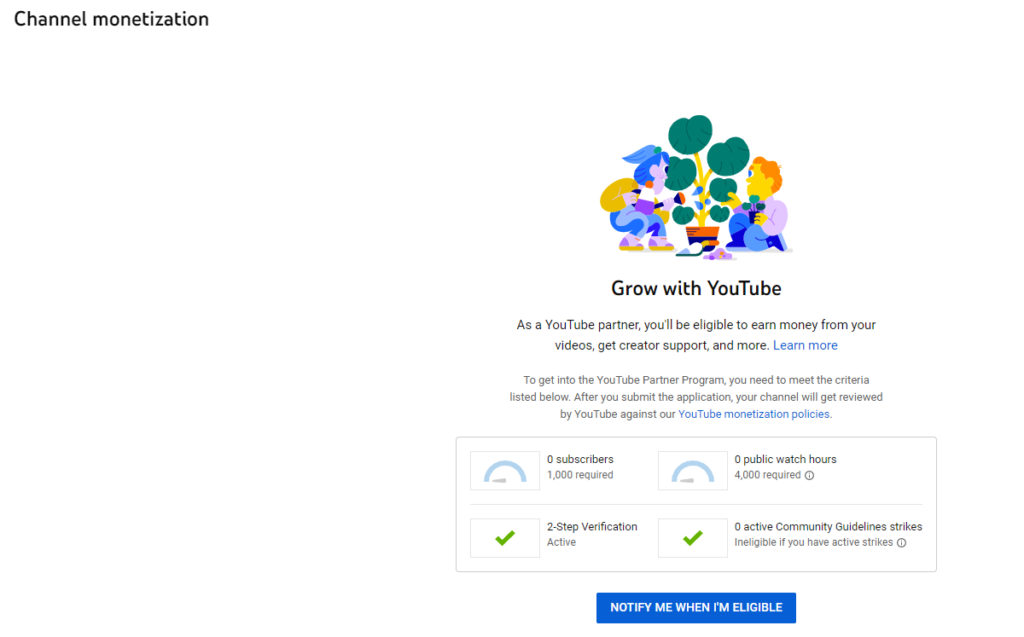Click the info icon beside active strikes text
This screenshot has height=637, width=1024.
[901, 543]
